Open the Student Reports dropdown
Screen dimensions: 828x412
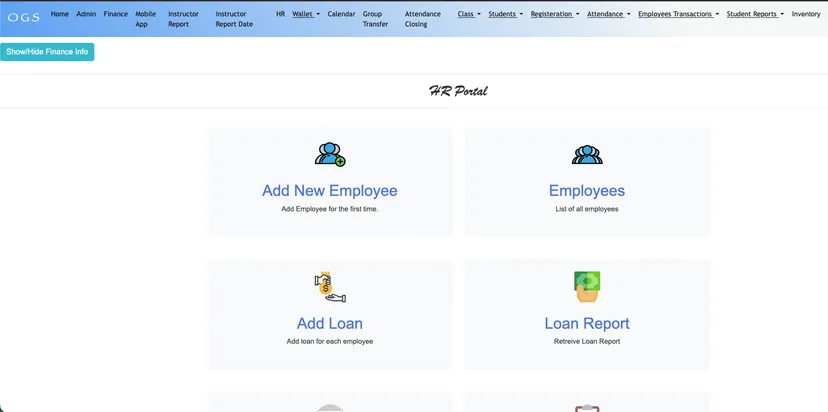coord(755,14)
